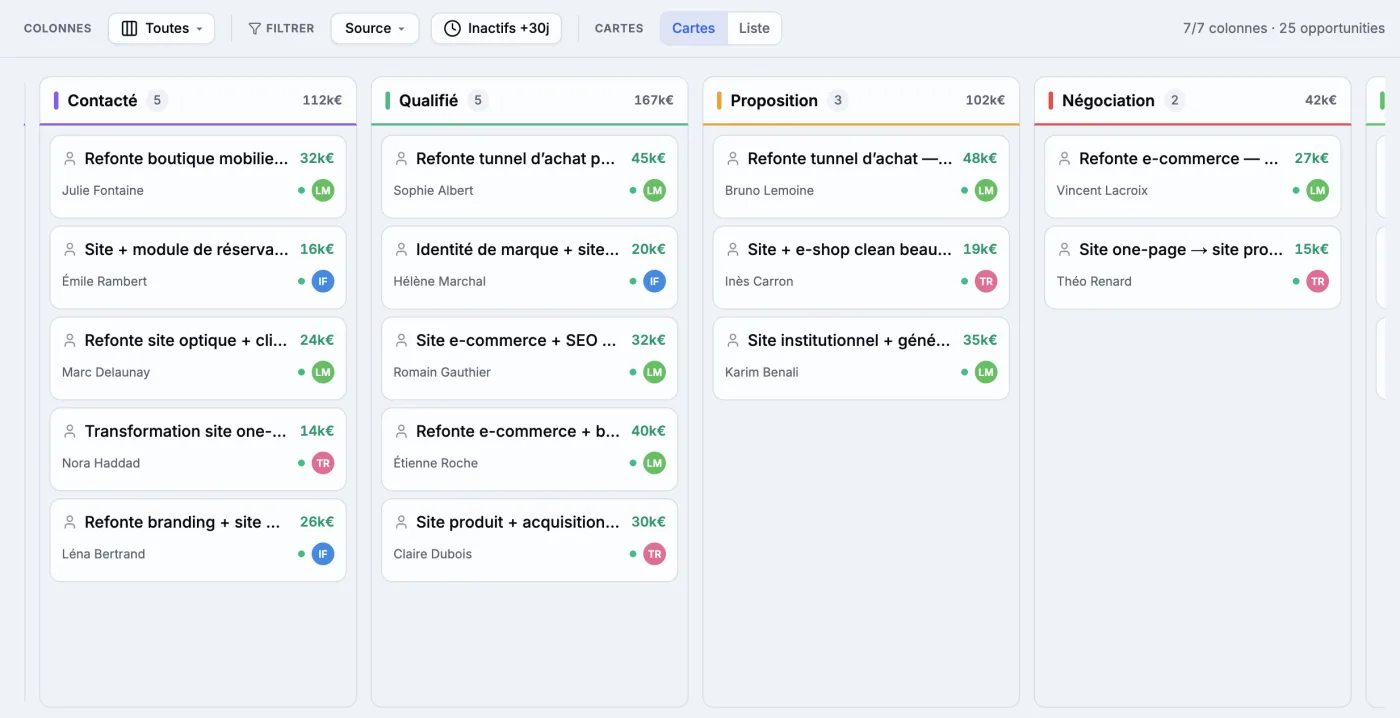Viewport: 1400px width, 718px height.
Task: Toggle the Inactifs +30j filter
Action: (496, 28)
